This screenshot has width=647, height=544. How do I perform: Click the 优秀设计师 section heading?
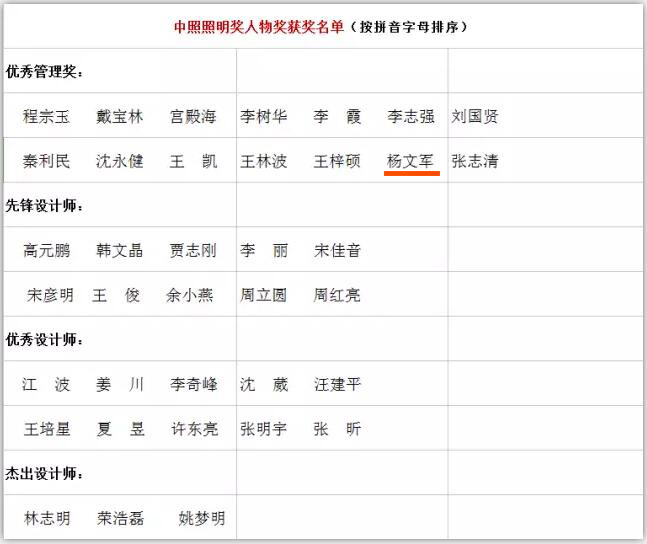coord(45,340)
